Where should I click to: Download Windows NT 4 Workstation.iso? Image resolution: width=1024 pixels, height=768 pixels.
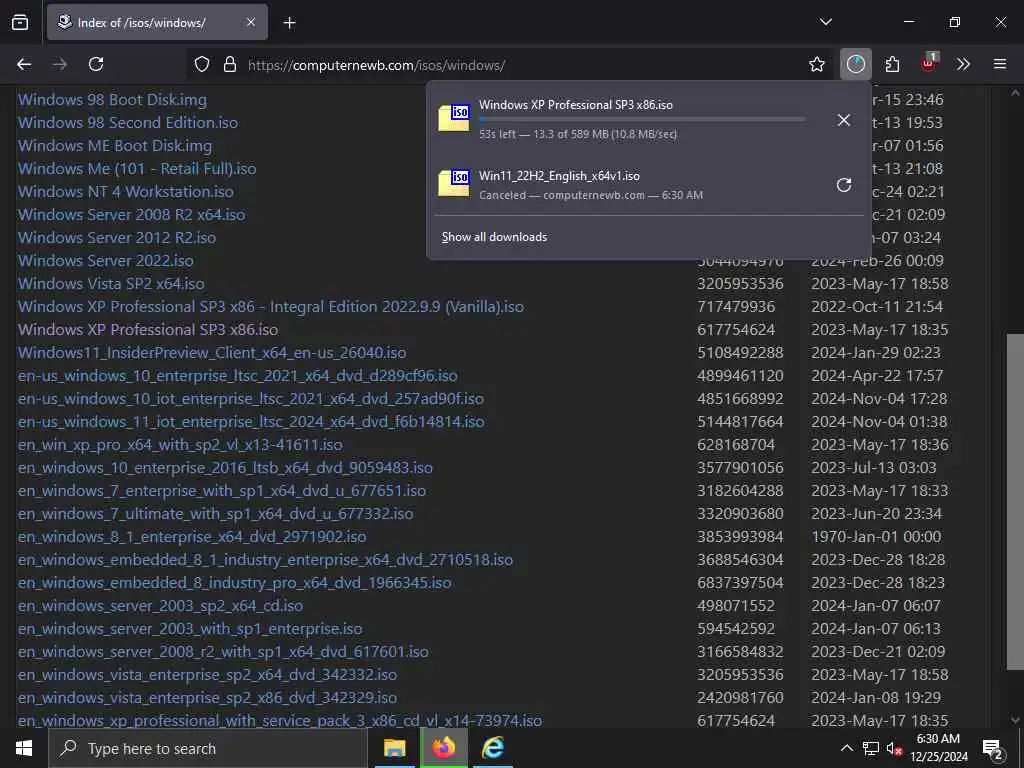tap(125, 192)
